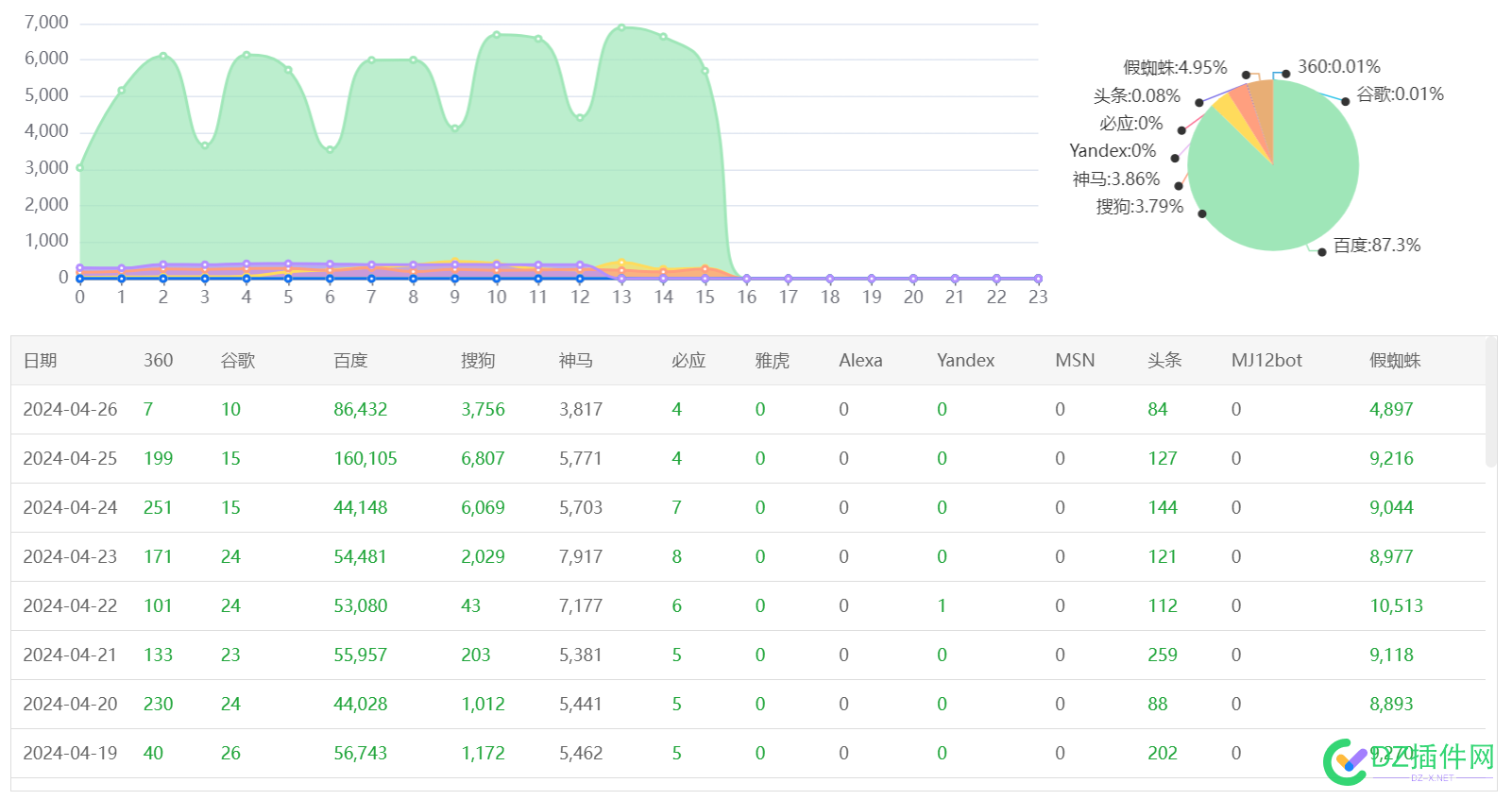Image resolution: width=1512 pixels, height=800 pixels.
Task: Click the 日期 column header
Action: click(x=40, y=361)
